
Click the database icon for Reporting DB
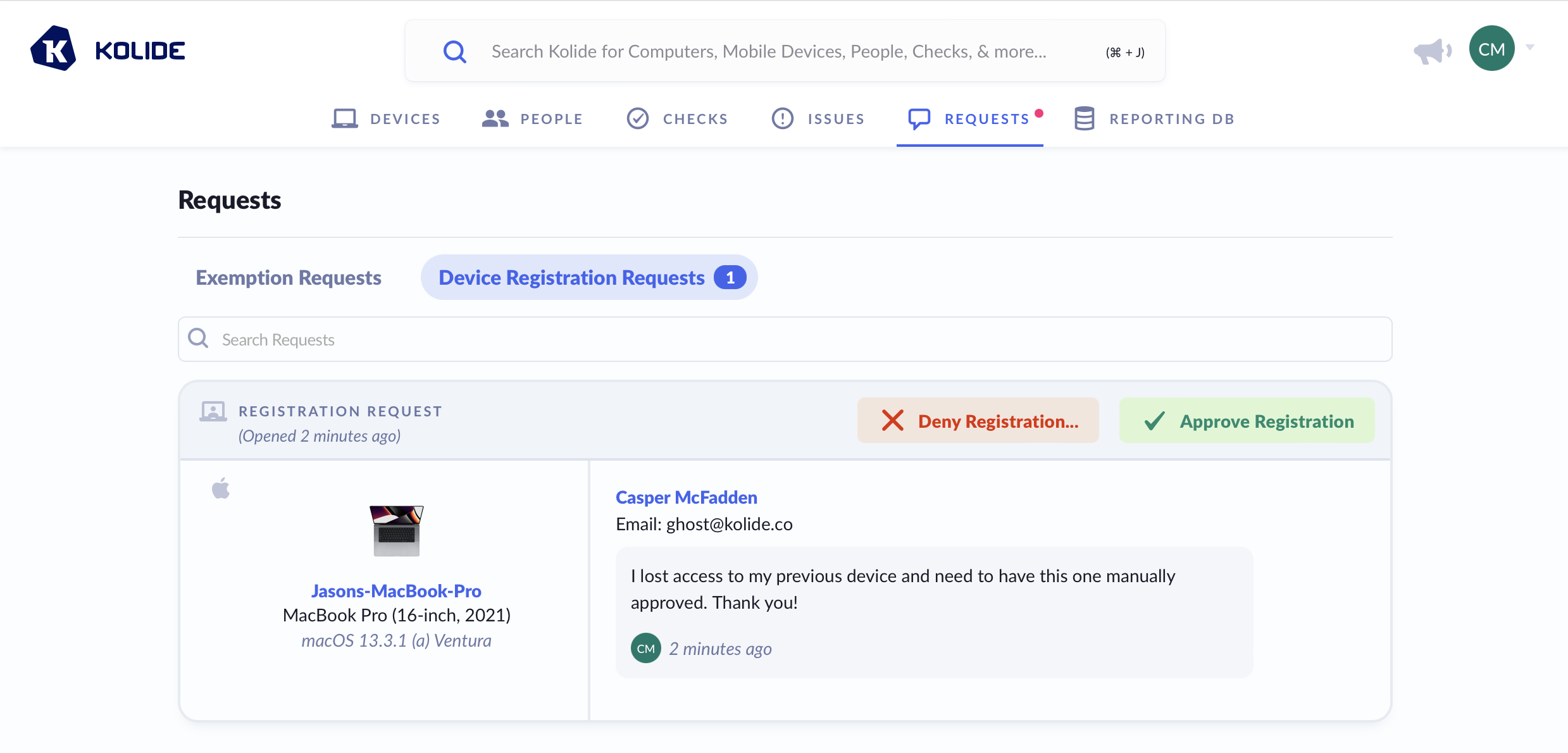pyautogui.click(x=1084, y=118)
